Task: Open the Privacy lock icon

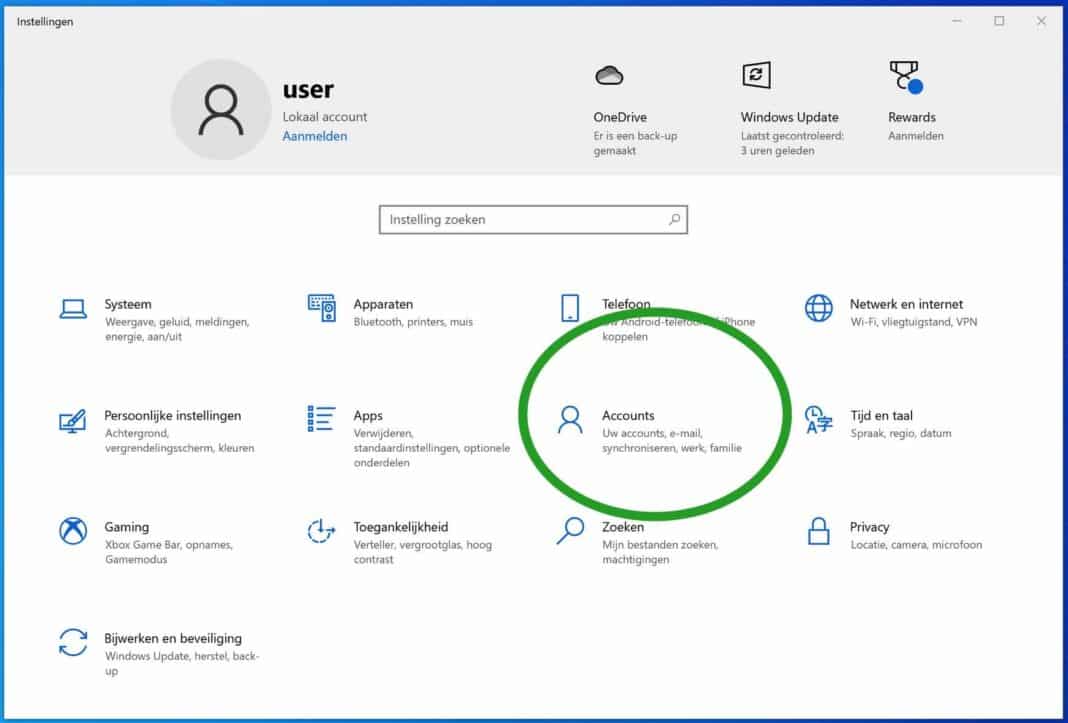Action: coord(819,531)
